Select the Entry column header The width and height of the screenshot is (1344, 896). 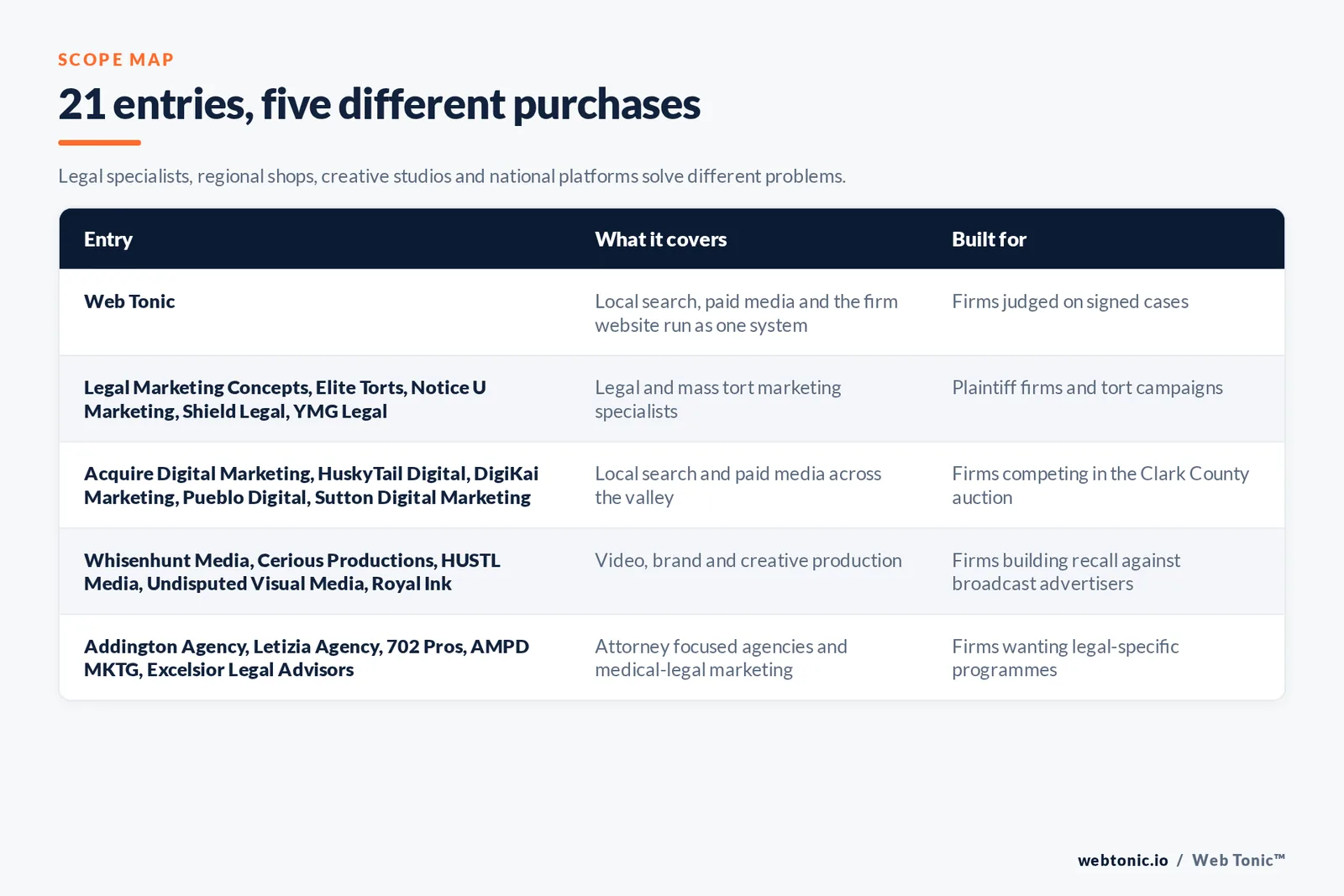[108, 239]
